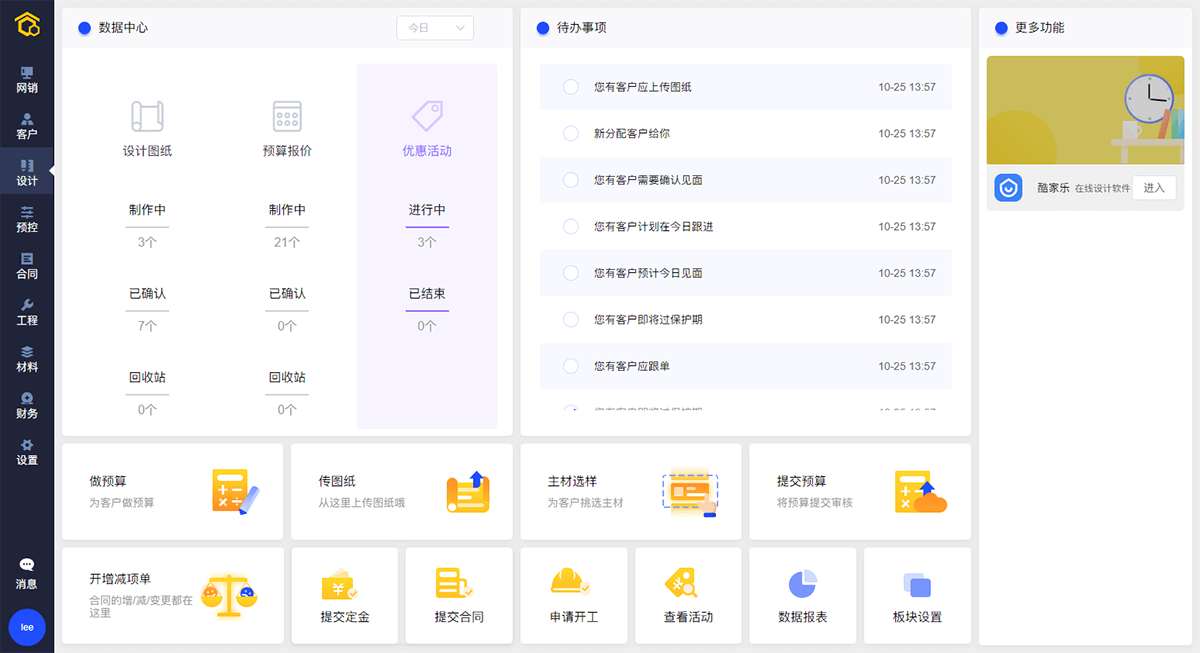This screenshot has width=1200, height=653.
Task: Open 板块设置 module settings icon
Action: pos(917,585)
